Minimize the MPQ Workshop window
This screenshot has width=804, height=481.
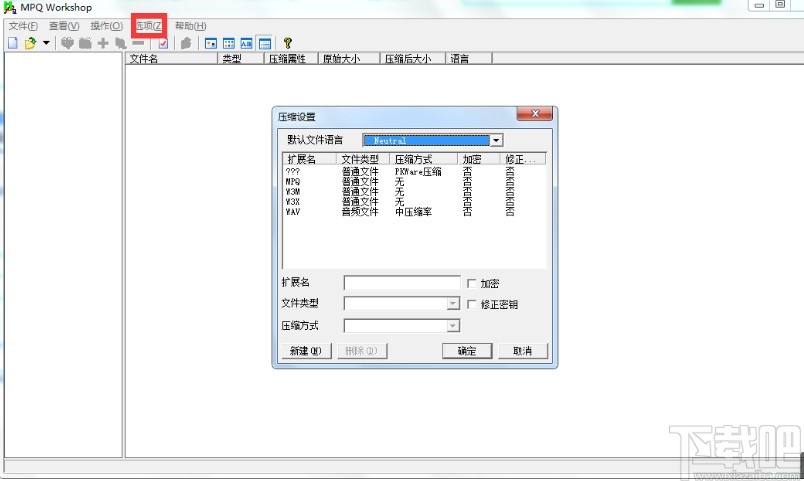tap(759, 5)
